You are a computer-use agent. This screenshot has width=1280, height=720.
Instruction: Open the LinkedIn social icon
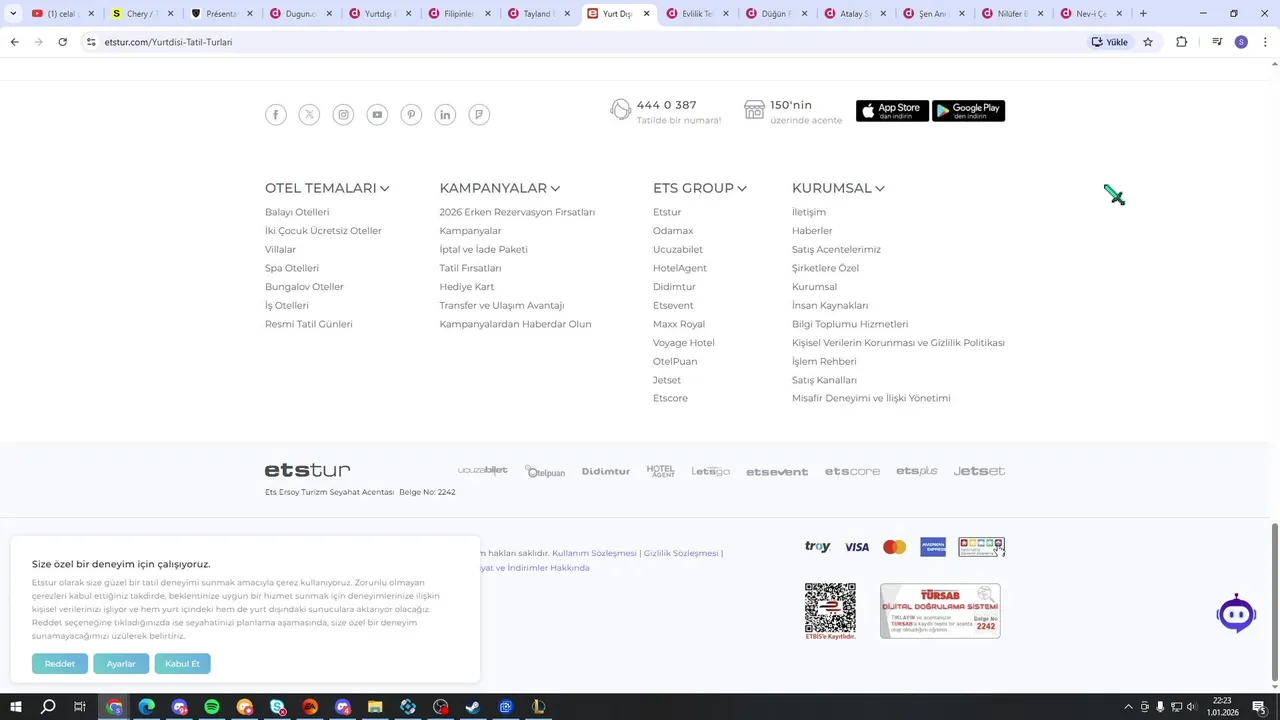click(445, 115)
